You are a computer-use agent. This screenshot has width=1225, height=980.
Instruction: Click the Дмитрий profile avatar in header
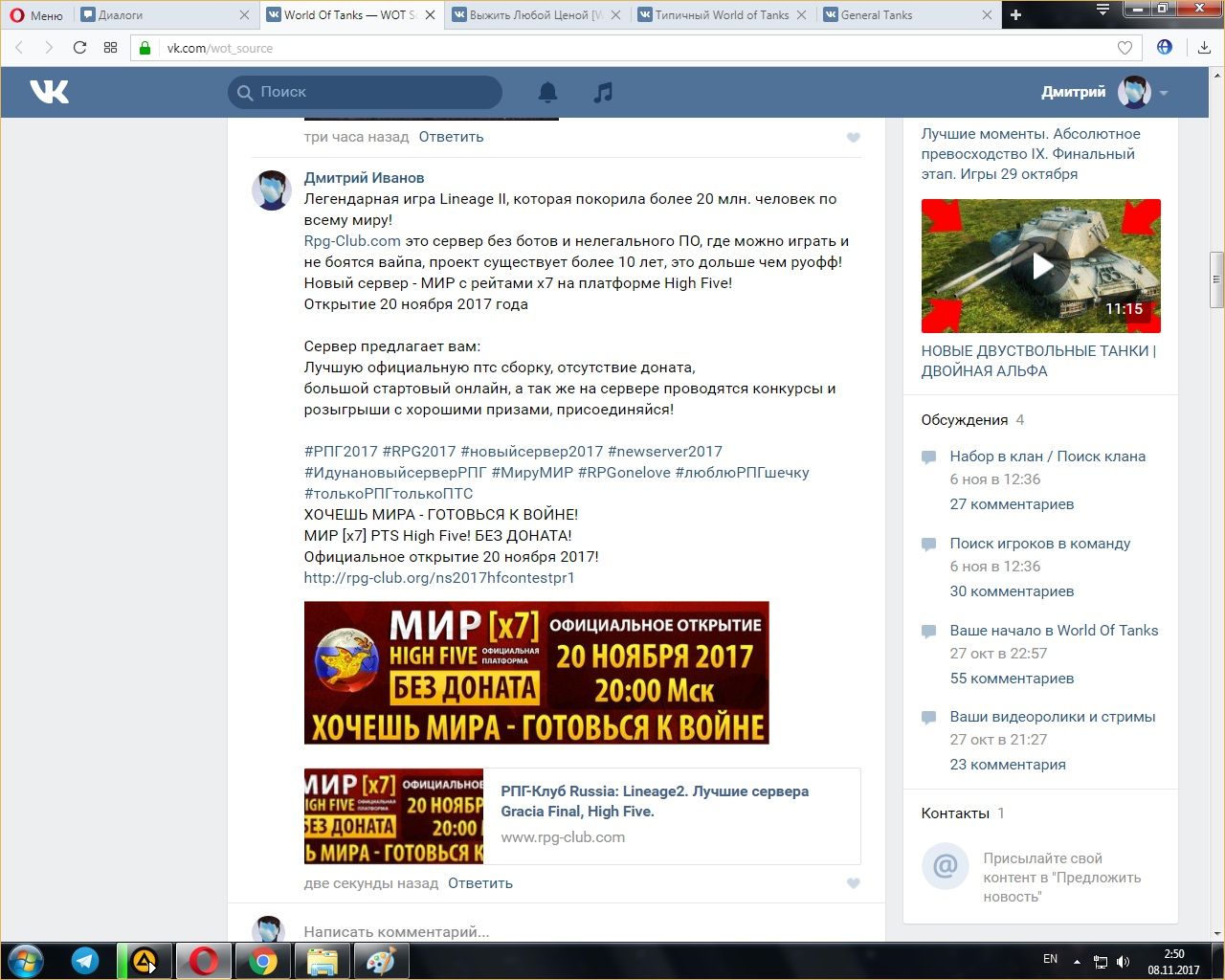(x=1134, y=92)
